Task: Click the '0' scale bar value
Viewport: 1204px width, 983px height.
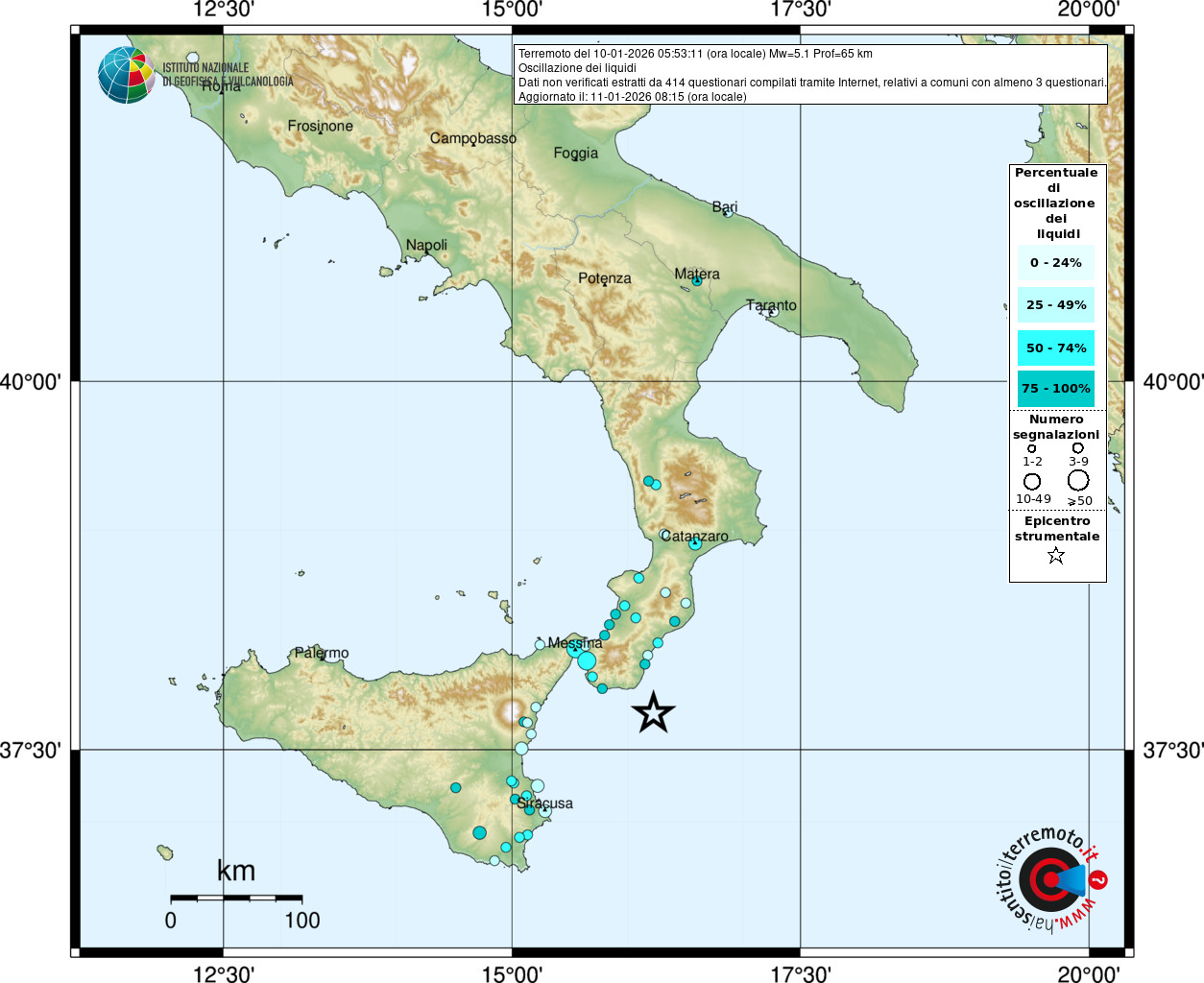Action: click(x=171, y=921)
